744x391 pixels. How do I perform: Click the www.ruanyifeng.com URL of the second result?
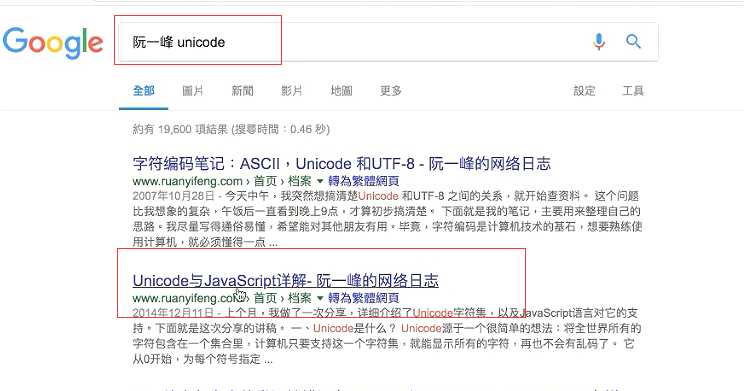tap(187, 298)
